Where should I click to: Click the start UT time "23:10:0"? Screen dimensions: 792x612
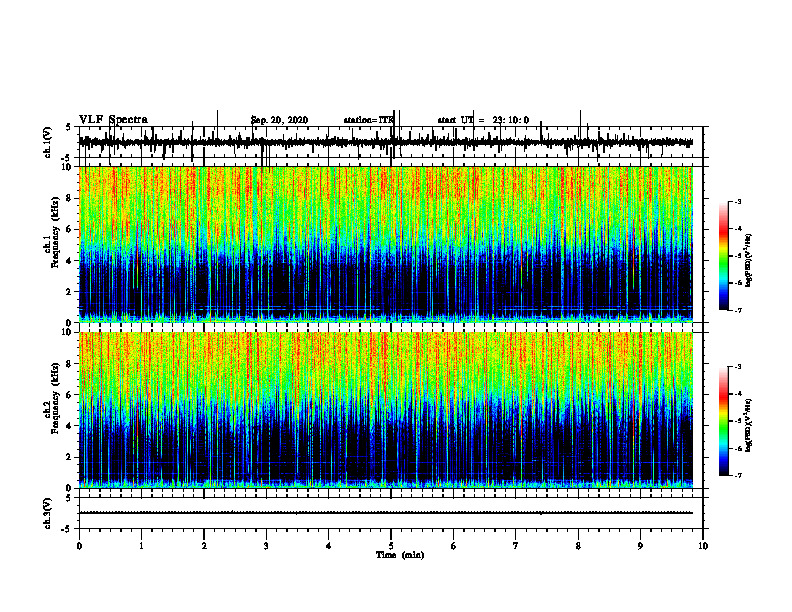(x=511, y=120)
